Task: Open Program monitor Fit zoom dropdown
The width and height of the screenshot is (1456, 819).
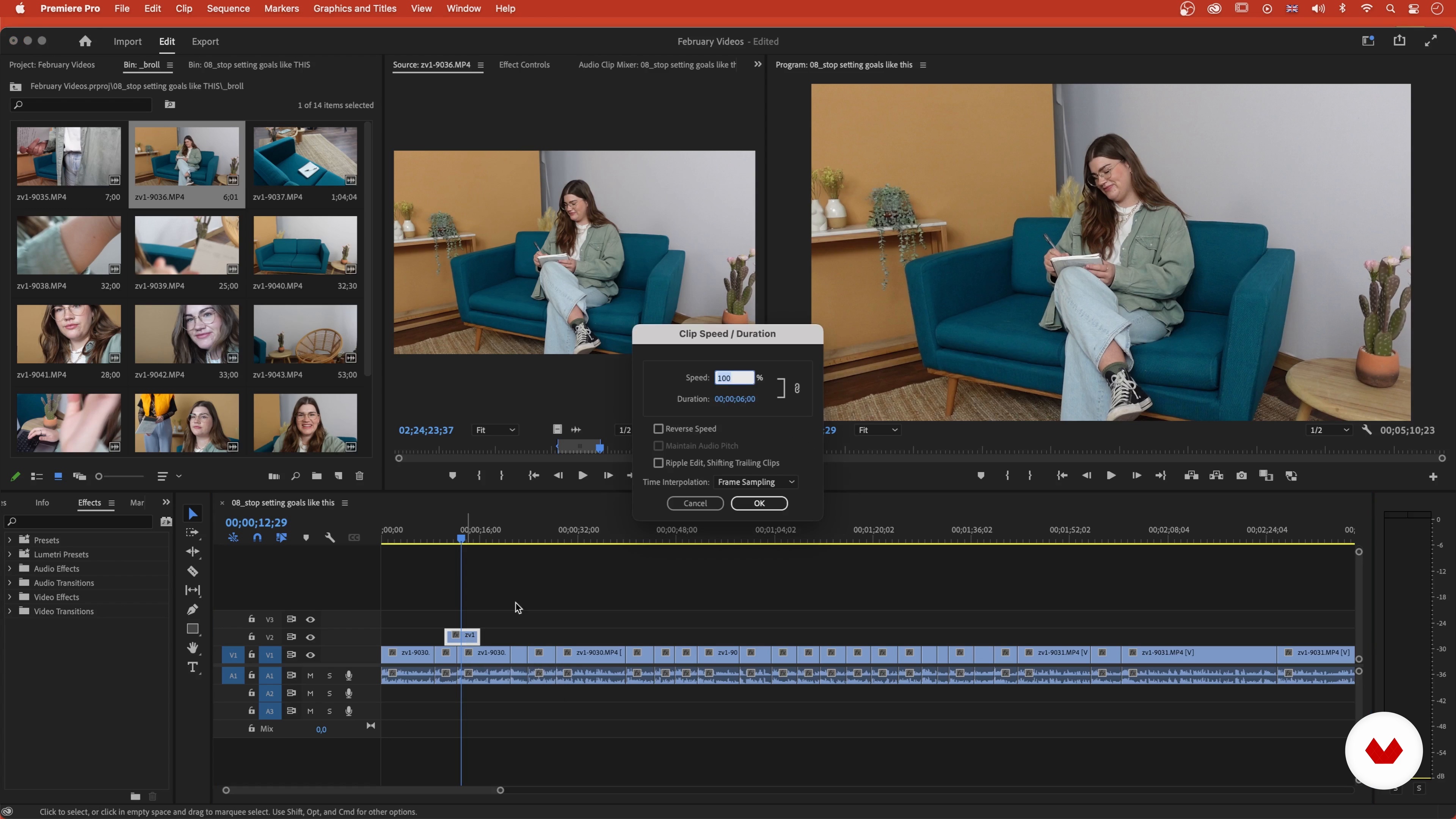Action: tap(878, 430)
